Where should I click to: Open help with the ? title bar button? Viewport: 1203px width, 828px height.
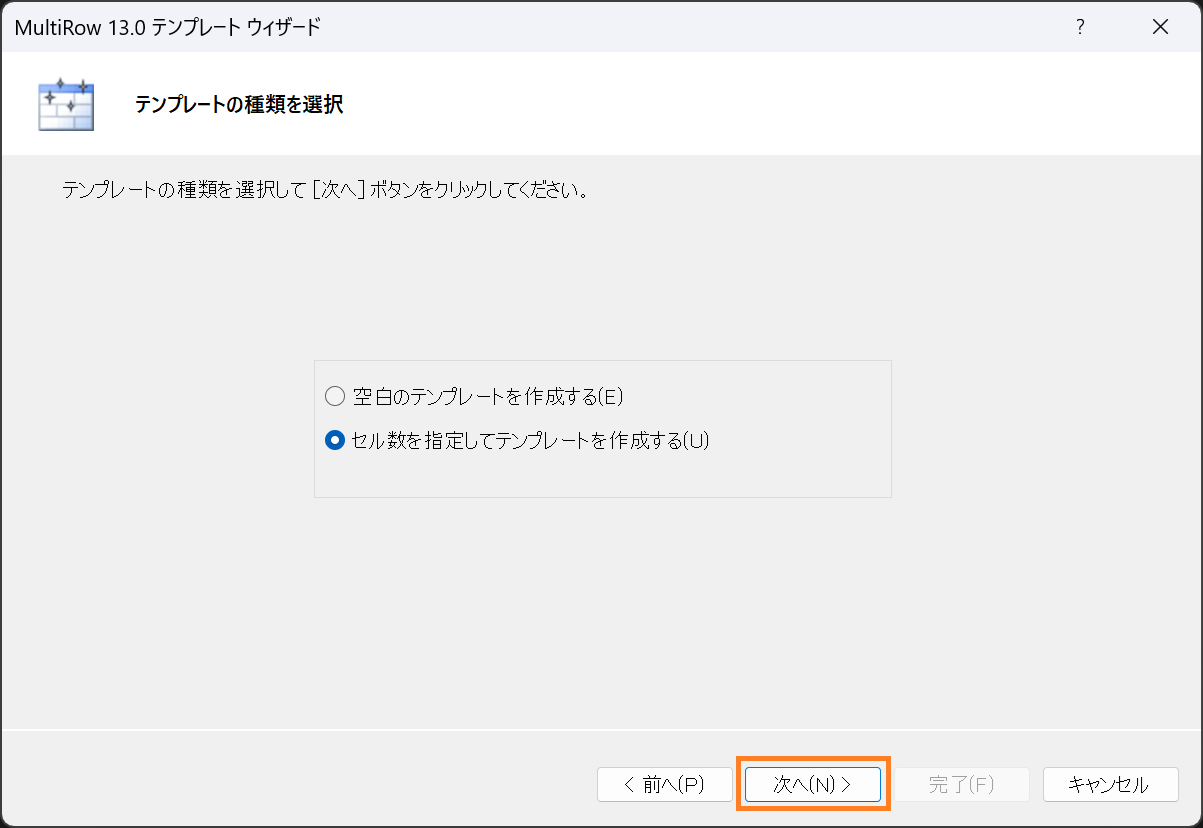1080,27
